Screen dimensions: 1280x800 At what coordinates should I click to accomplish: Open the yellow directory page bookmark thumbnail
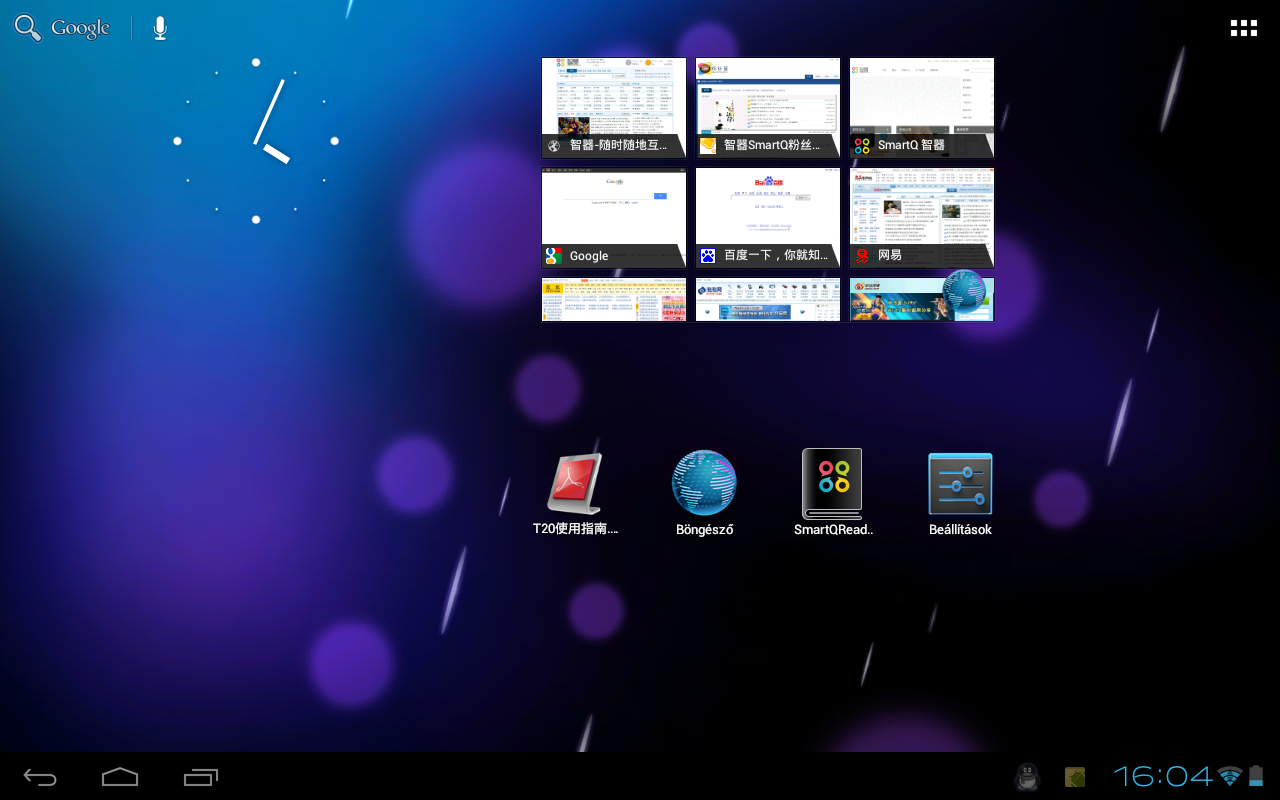click(614, 300)
